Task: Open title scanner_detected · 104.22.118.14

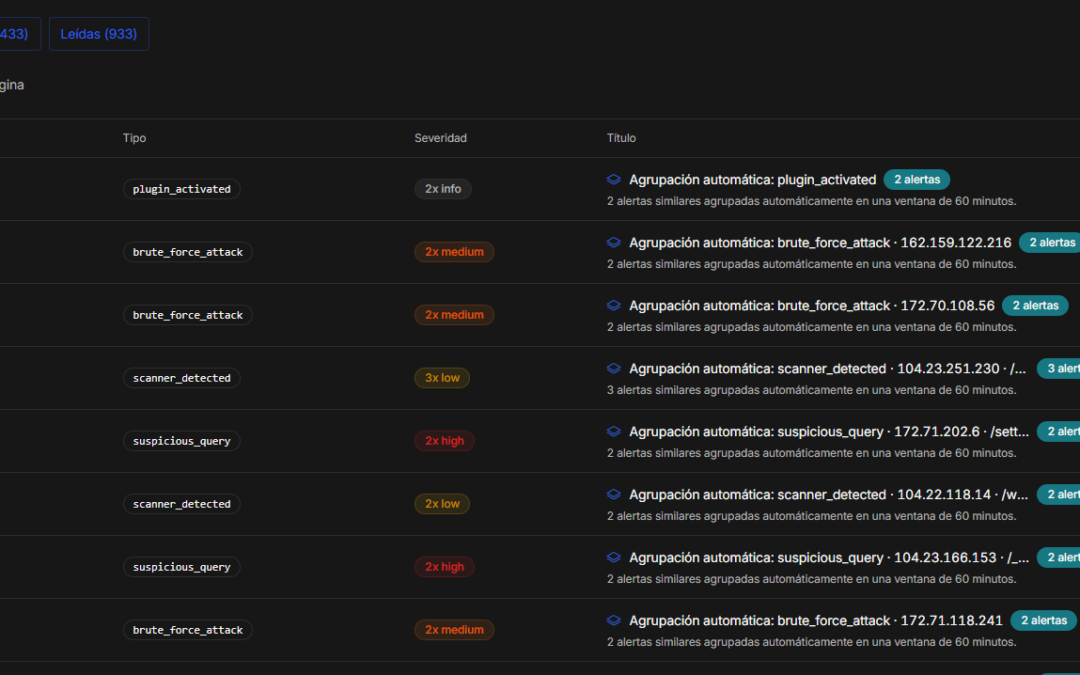Action: pos(828,495)
